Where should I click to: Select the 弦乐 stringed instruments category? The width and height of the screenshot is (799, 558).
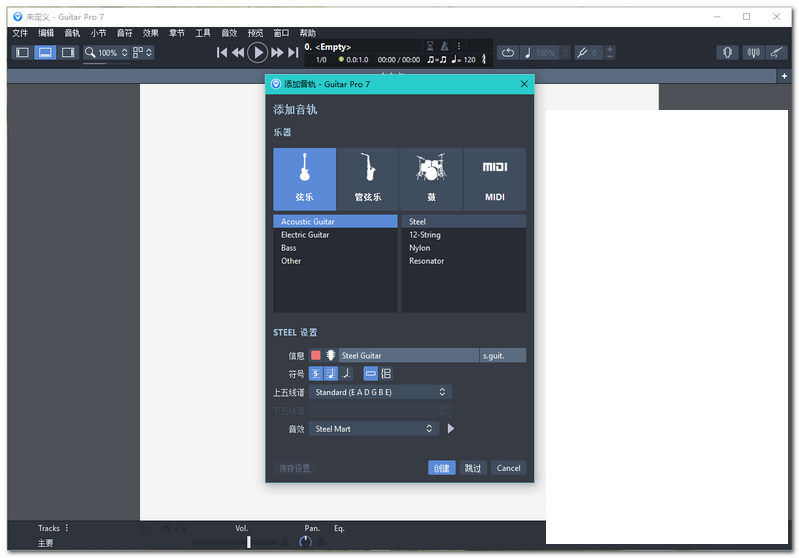click(x=304, y=179)
